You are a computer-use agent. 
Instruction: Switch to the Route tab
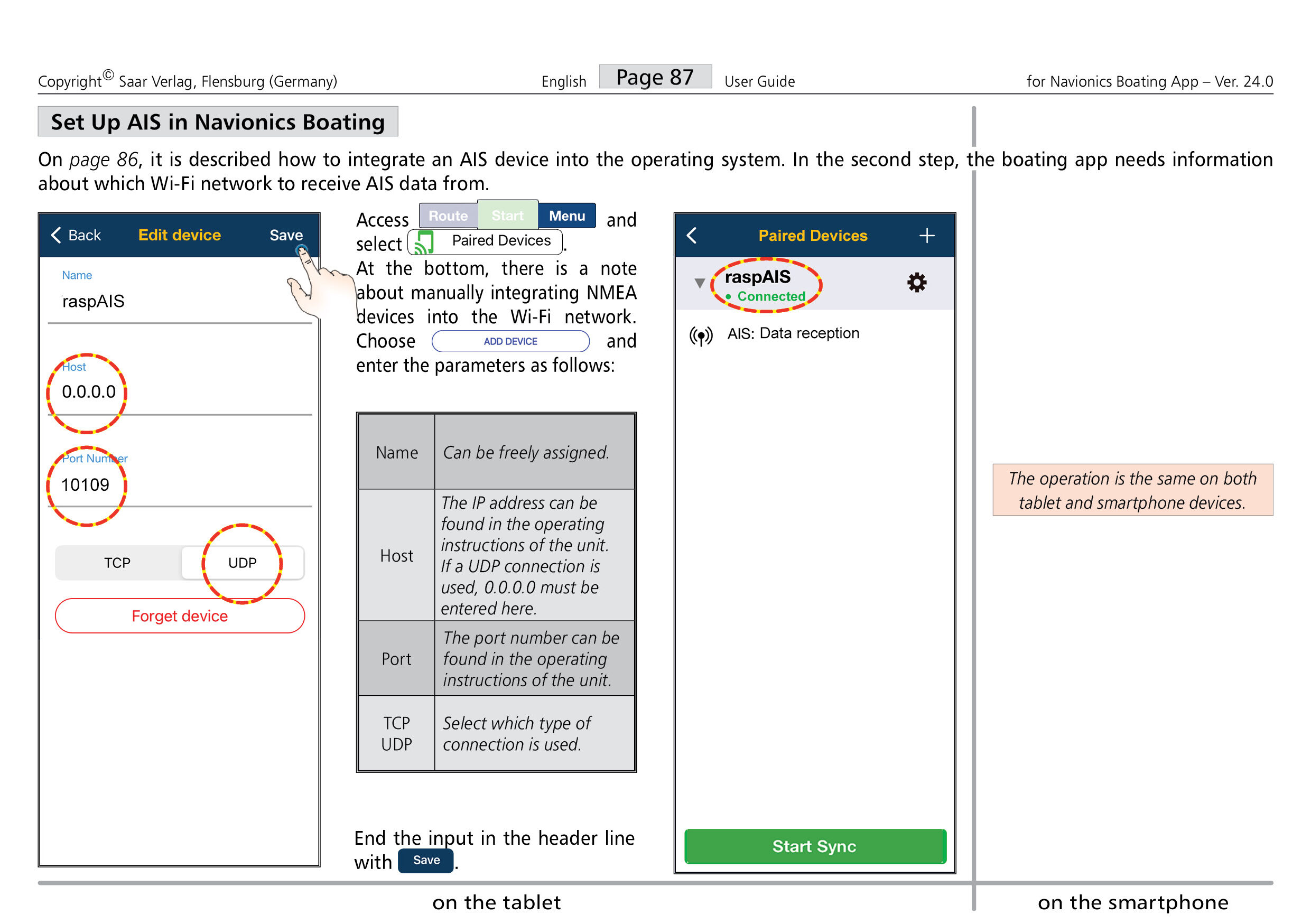point(448,216)
